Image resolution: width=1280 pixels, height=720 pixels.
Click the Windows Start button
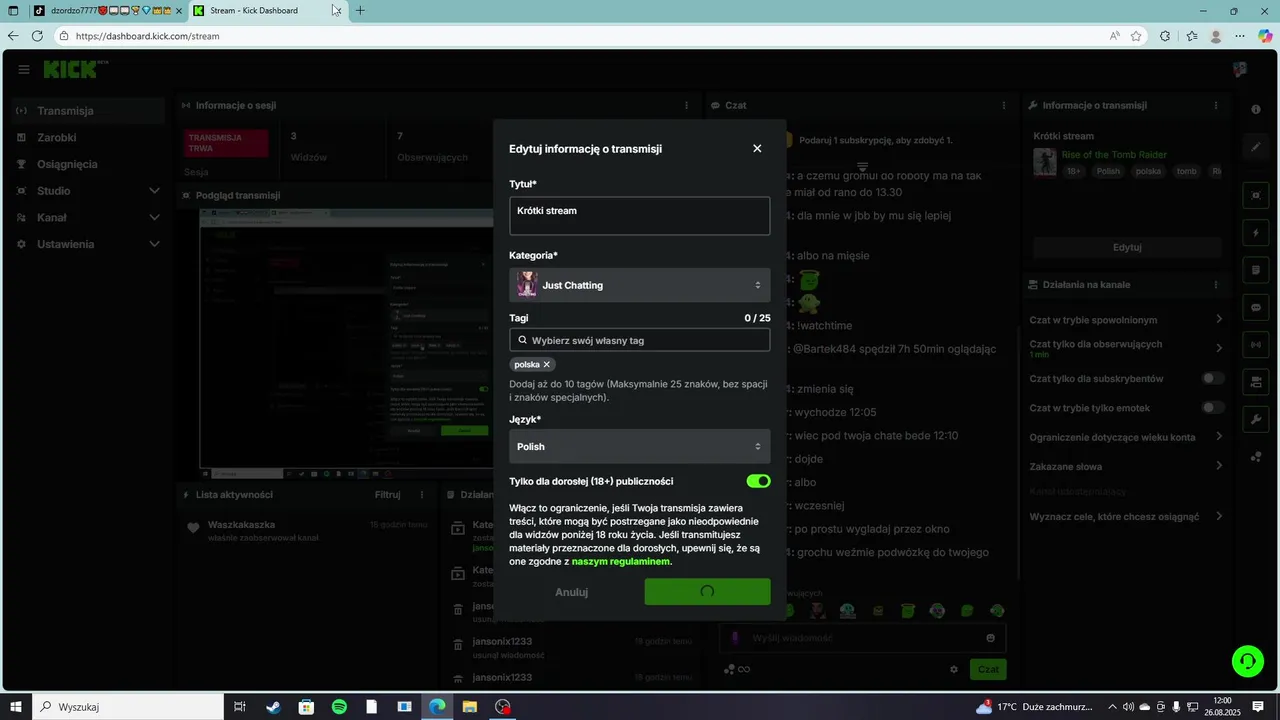pos(15,707)
